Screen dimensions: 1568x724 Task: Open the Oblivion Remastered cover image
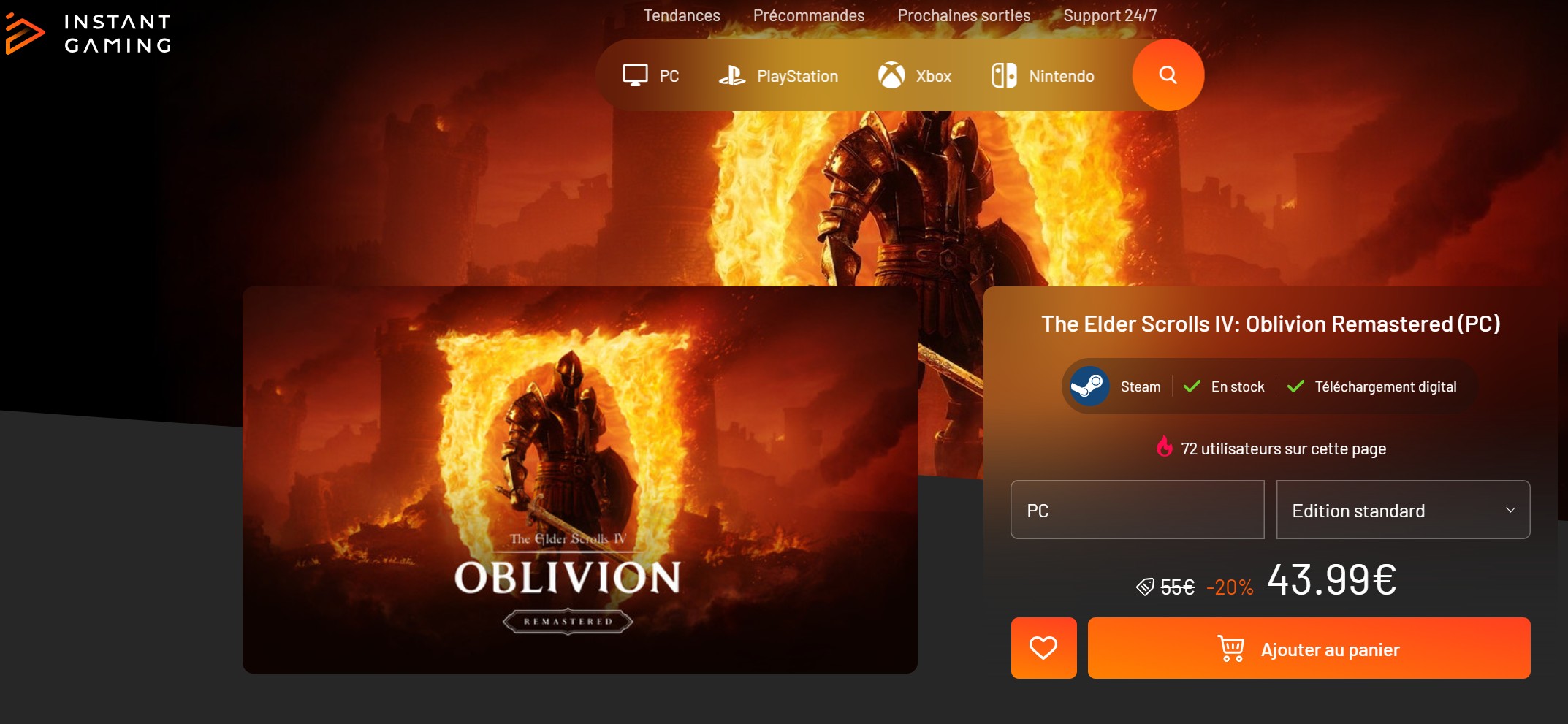pyautogui.click(x=579, y=479)
